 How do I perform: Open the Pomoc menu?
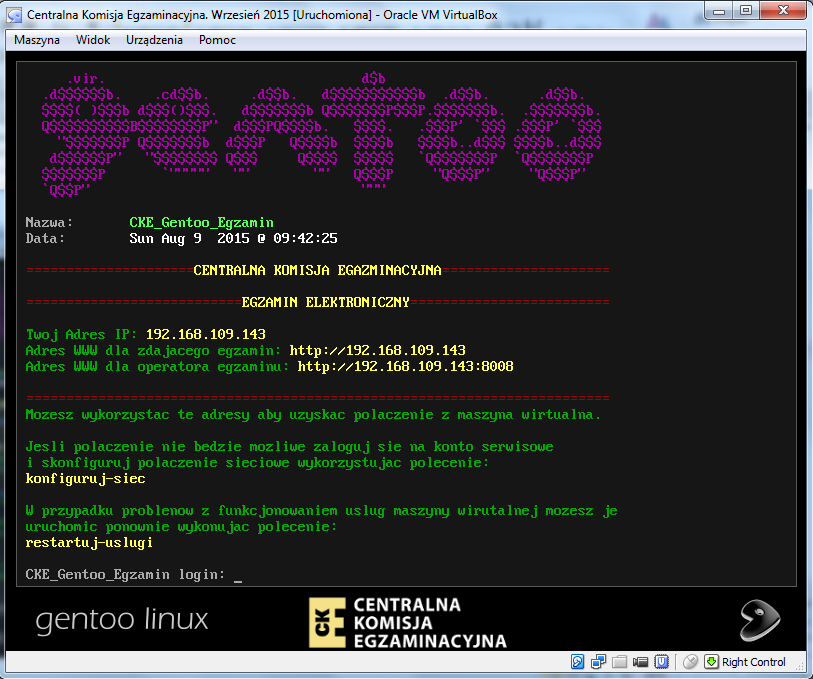(217, 40)
